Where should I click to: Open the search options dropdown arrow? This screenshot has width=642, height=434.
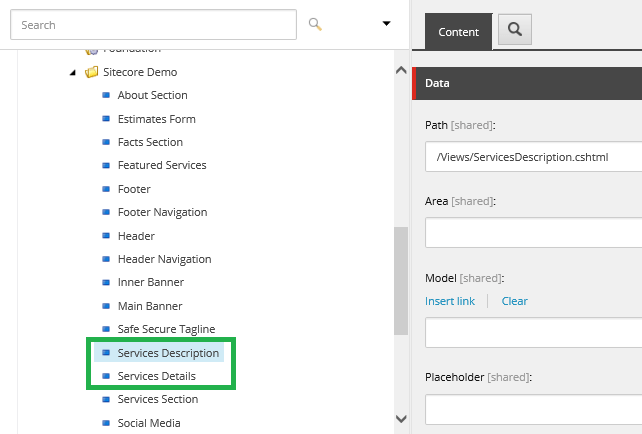click(387, 24)
